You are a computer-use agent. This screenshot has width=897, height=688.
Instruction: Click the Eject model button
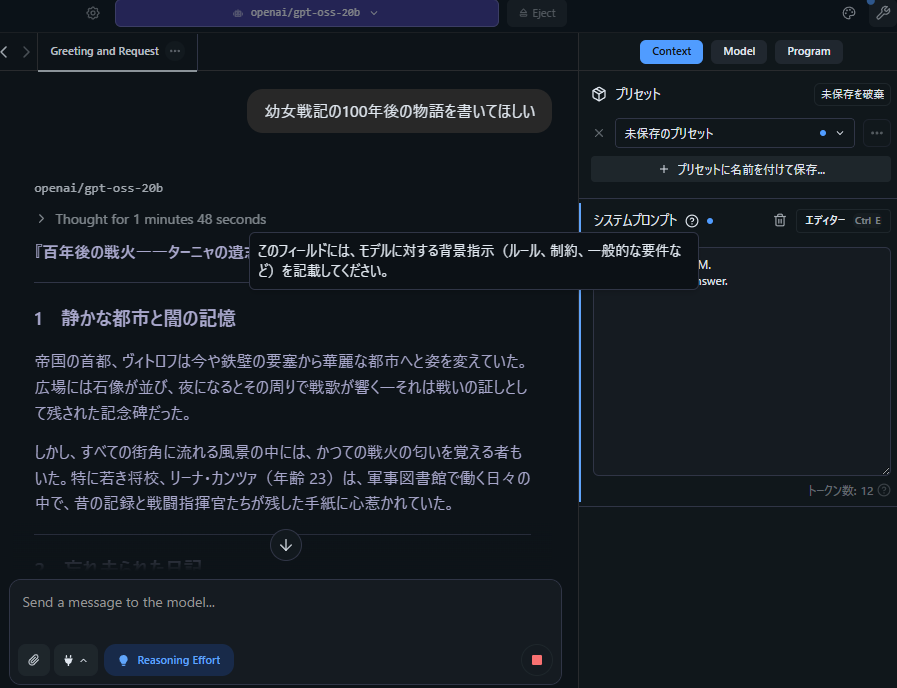coord(536,14)
